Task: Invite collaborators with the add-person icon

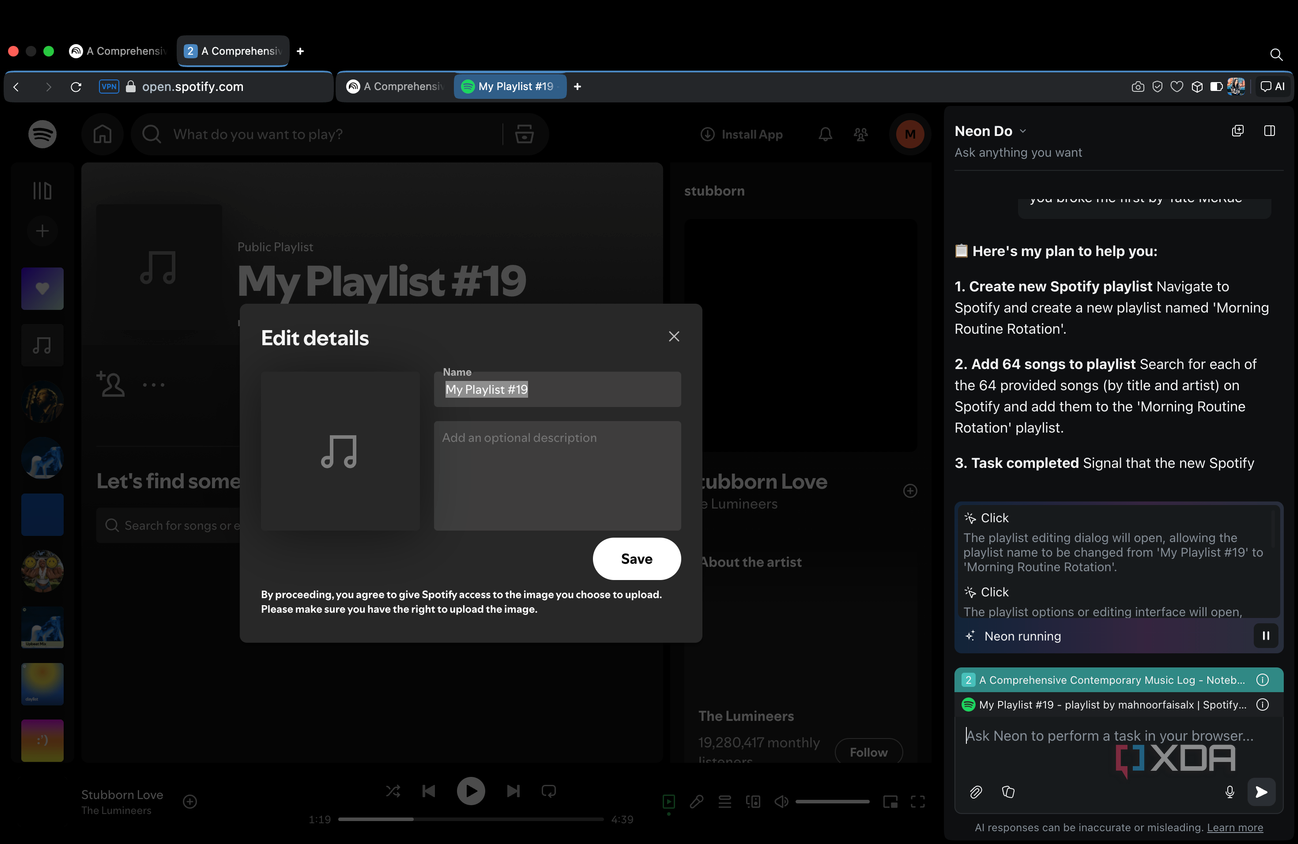Action: click(x=110, y=384)
